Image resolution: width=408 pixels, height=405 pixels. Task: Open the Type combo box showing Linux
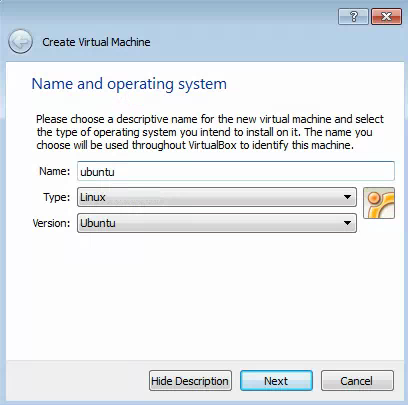[x=217, y=197]
